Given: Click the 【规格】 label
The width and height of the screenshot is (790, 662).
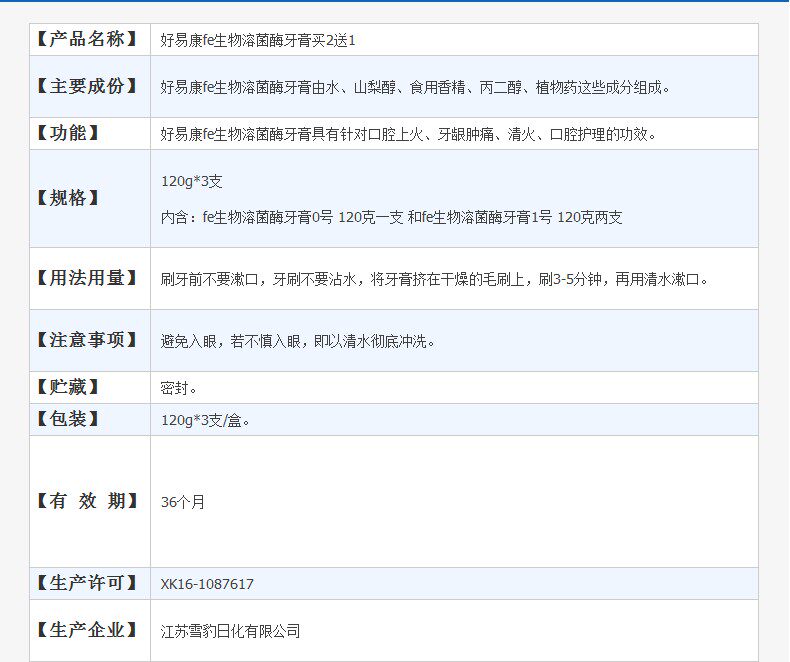Looking at the screenshot, I should 68,198.
